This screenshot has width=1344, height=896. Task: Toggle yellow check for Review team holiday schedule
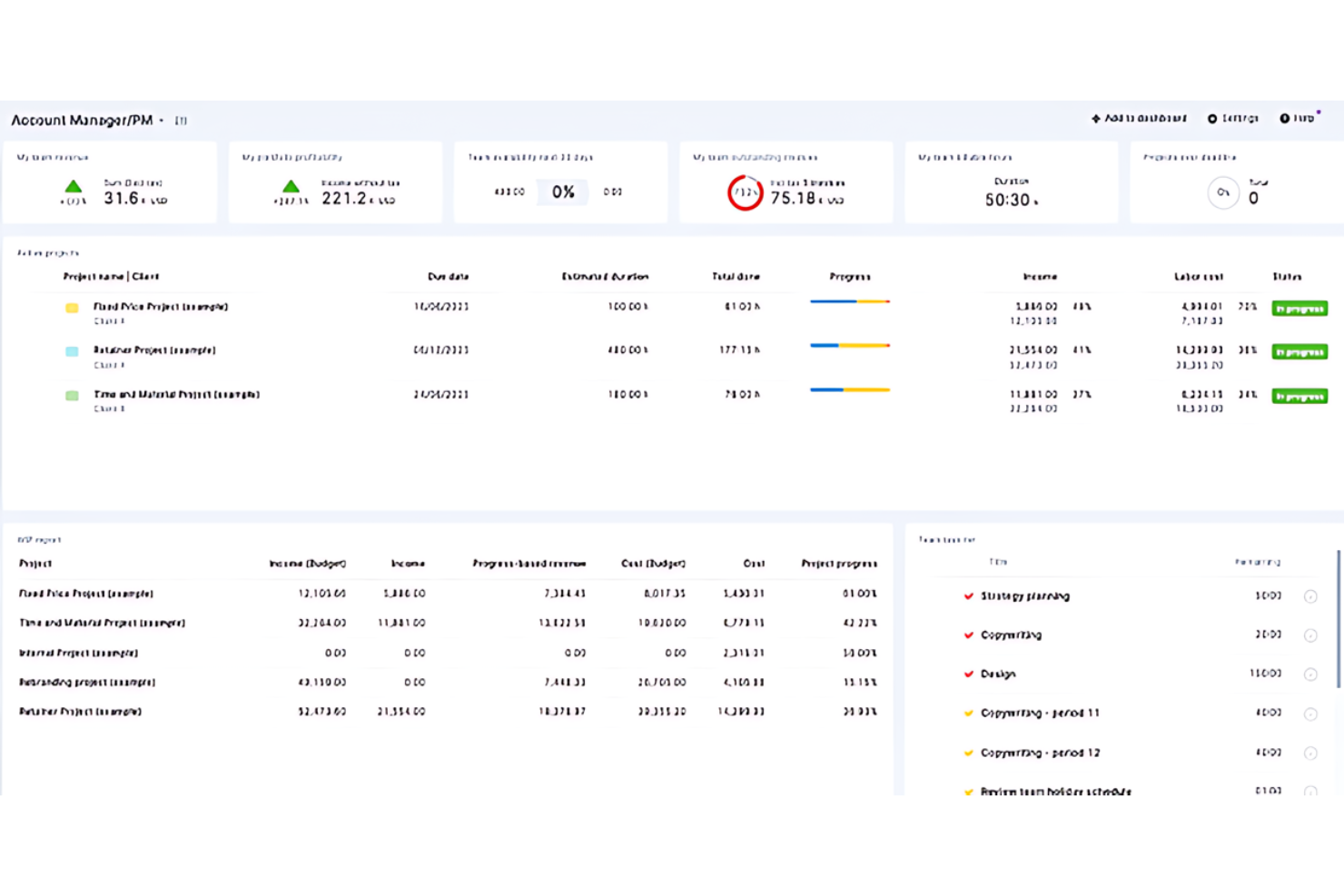969,792
